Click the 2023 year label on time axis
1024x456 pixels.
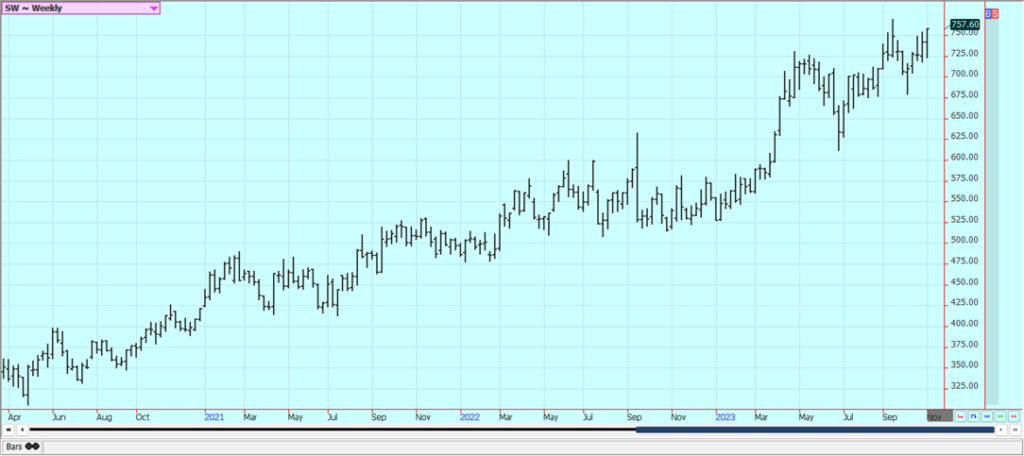(726, 416)
